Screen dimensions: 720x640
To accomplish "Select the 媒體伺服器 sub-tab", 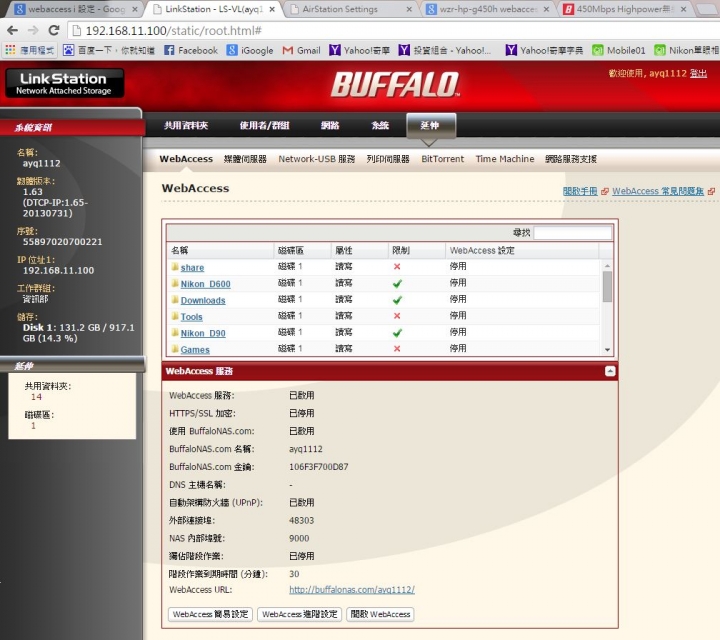I will [245, 159].
